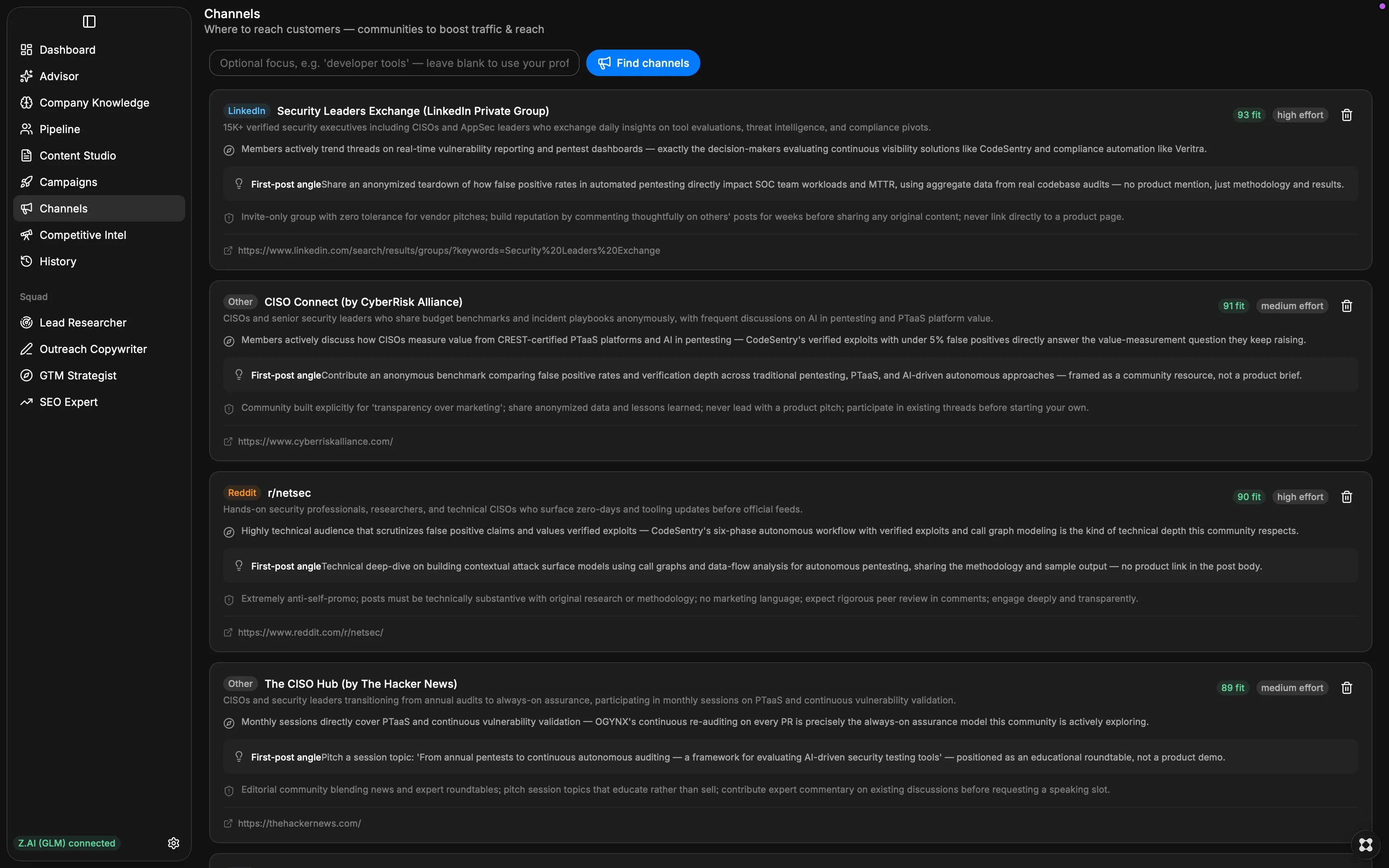Click the LinkedIn platform tag
Screen dimensions: 1389x868
[x=246, y=111]
